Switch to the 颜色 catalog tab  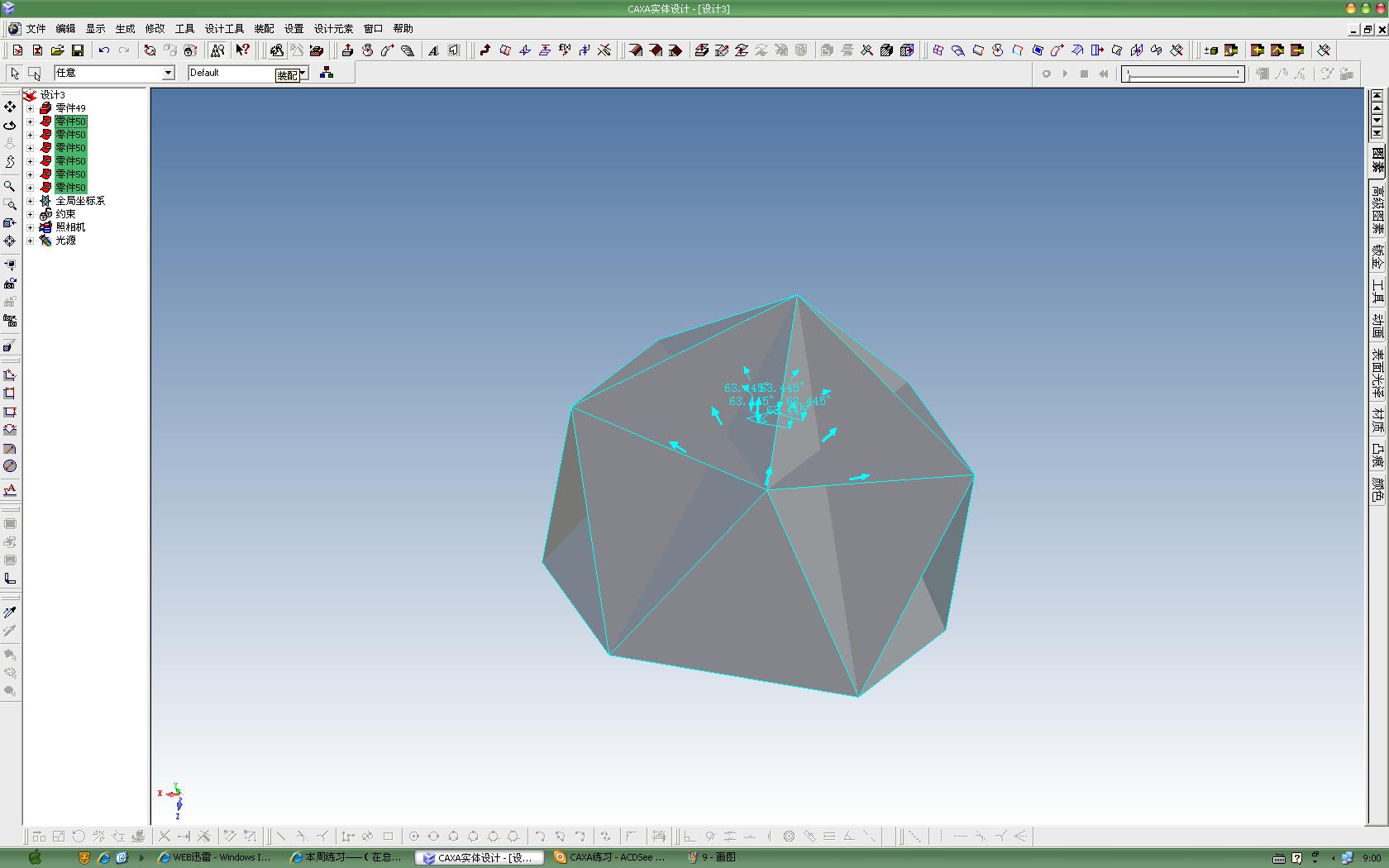click(x=1377, y=489)
